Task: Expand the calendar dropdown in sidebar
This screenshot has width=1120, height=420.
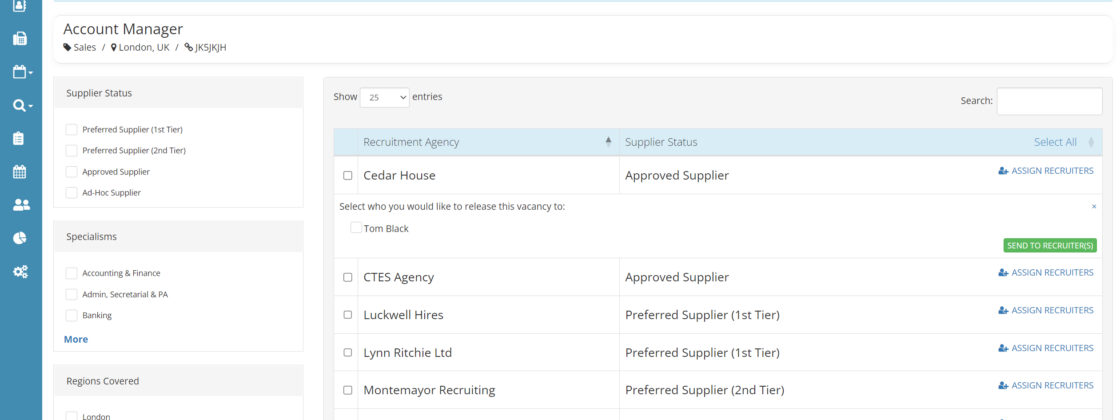Action: click(22, 72)
